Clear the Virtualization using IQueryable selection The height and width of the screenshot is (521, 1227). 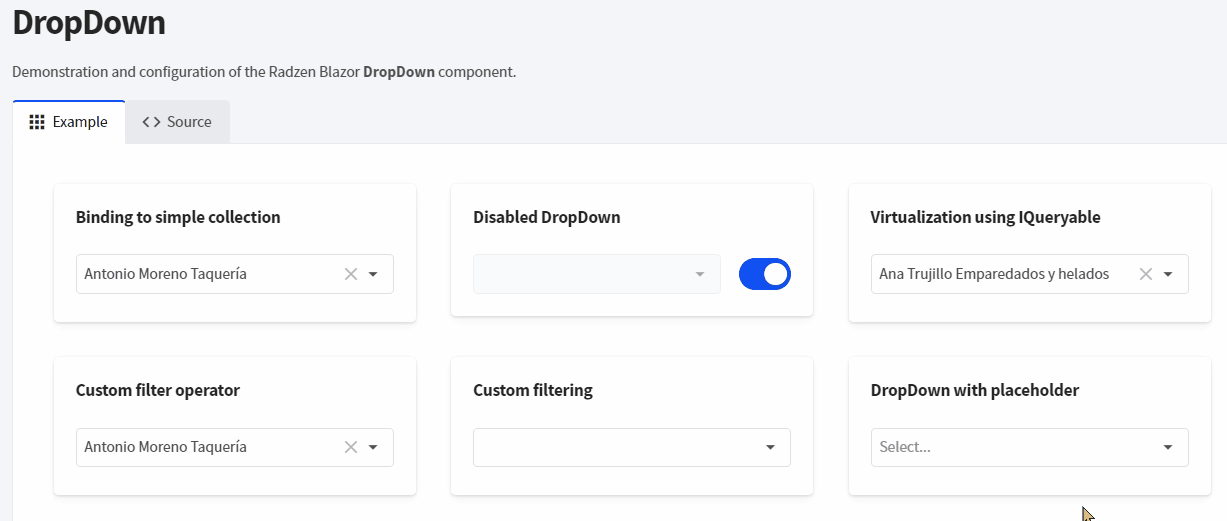(x=1146, y=274)
